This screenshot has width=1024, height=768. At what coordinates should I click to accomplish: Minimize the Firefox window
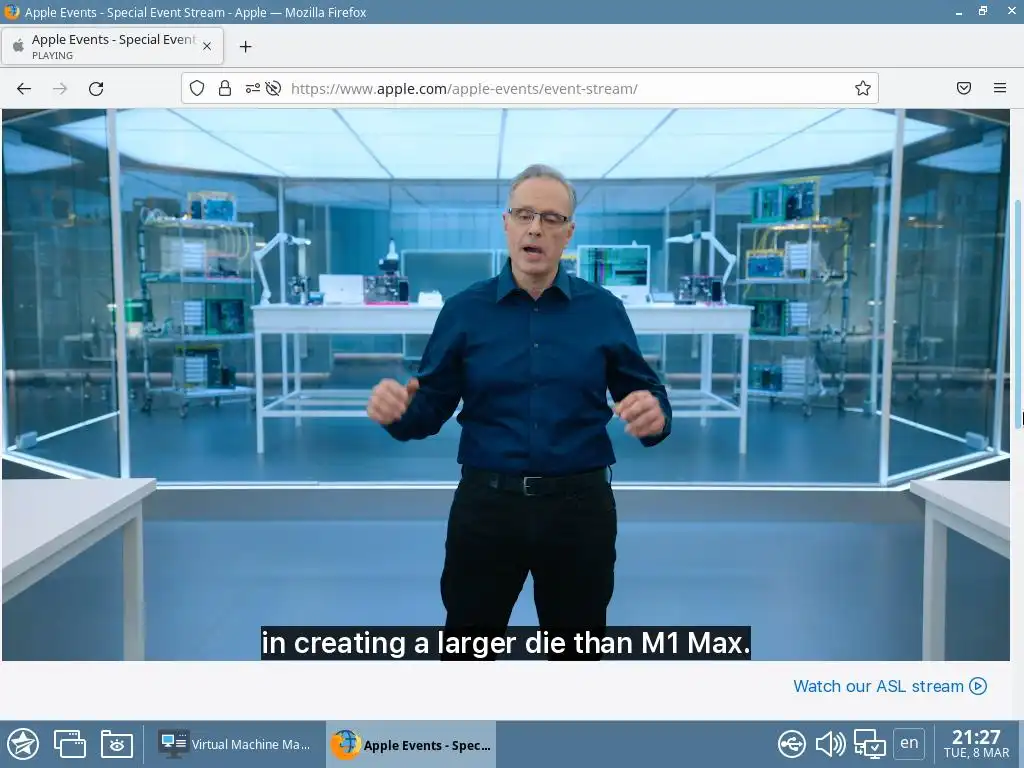point(959,12)
